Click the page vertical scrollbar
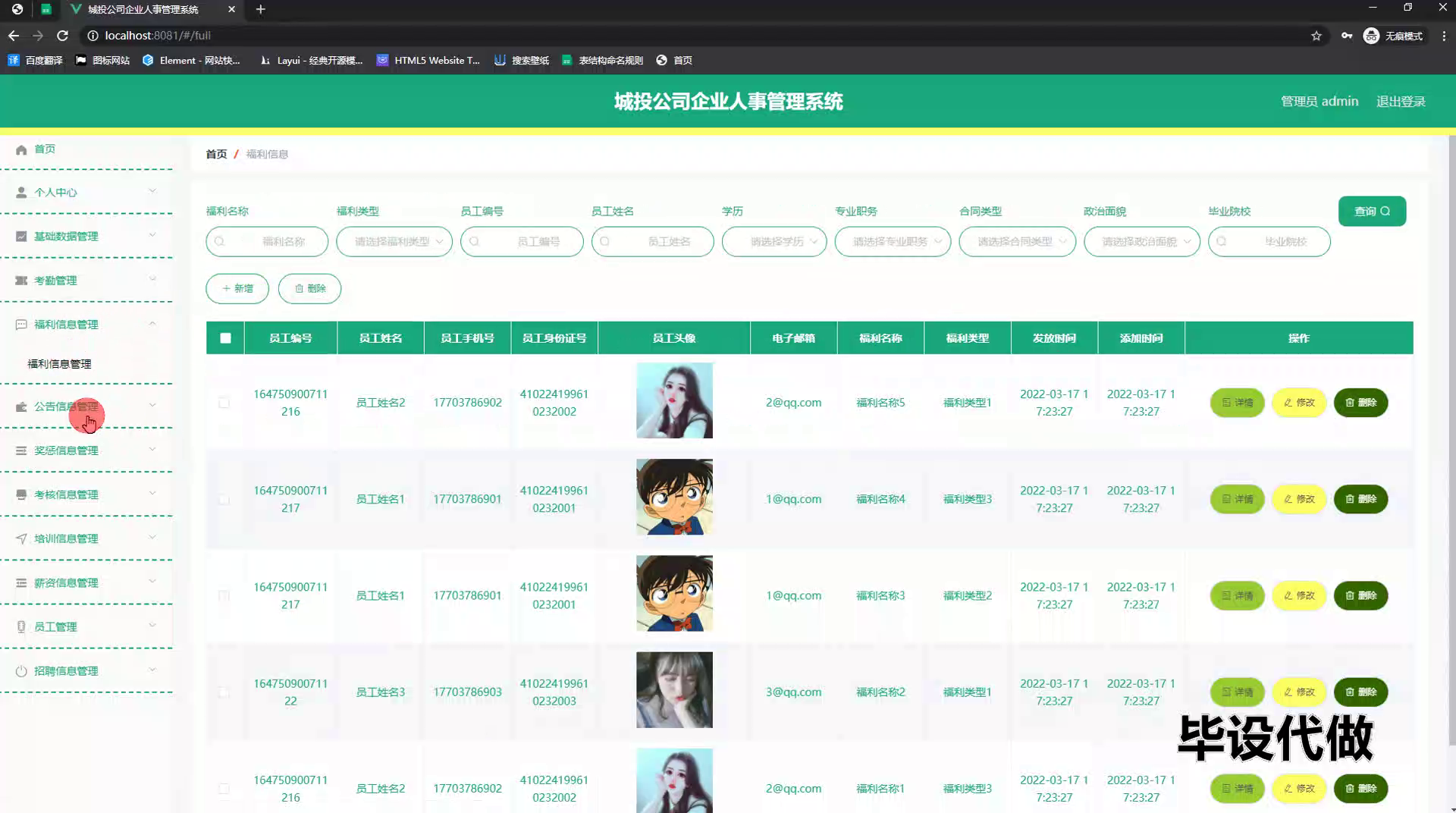1456x813 pixels. (x=1451, y=440)
